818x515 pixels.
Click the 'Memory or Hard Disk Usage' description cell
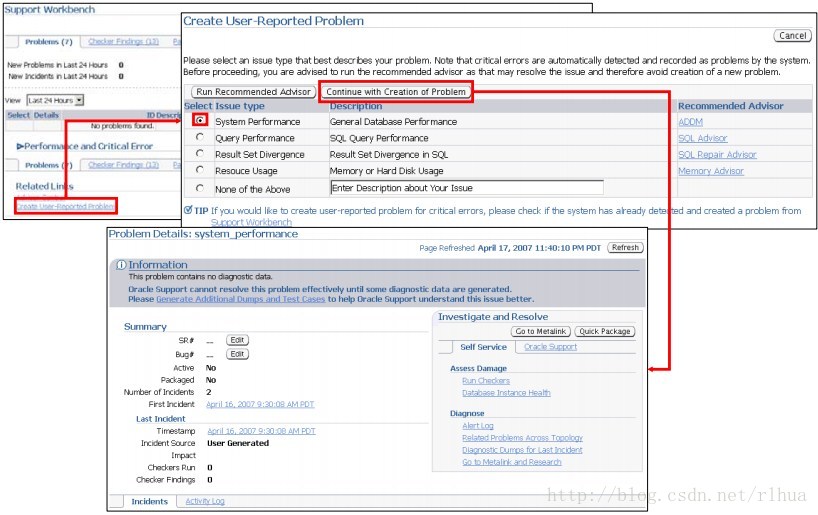tap(387, 171)
